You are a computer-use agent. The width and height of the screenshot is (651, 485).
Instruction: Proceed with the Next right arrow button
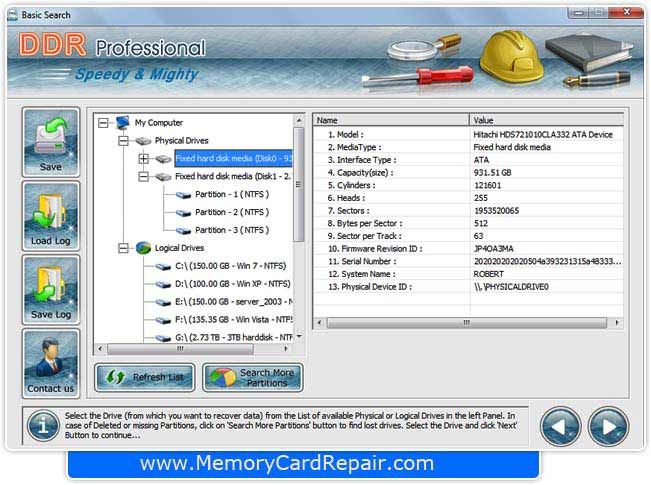click(x=608, y=427)
